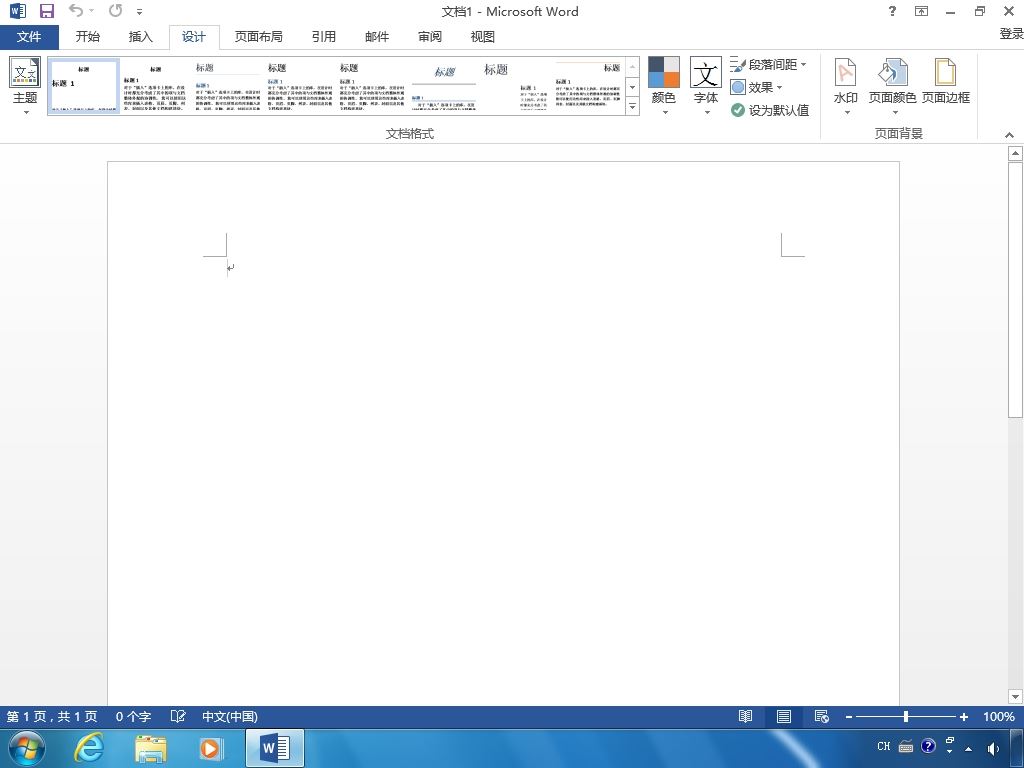Click the 登录 sign-in link
Viewport: 1024px width, 768px height.
[x=1011, y=34]
